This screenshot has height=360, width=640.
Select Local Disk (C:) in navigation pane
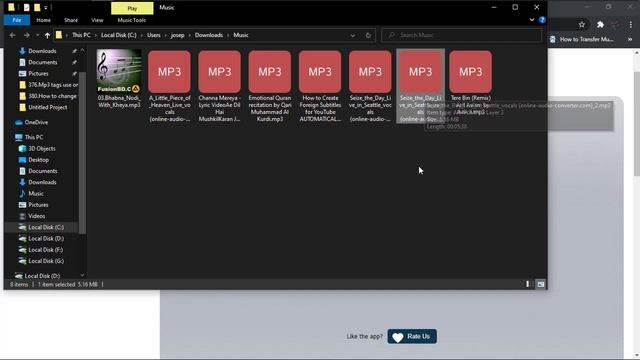point(42,227)
